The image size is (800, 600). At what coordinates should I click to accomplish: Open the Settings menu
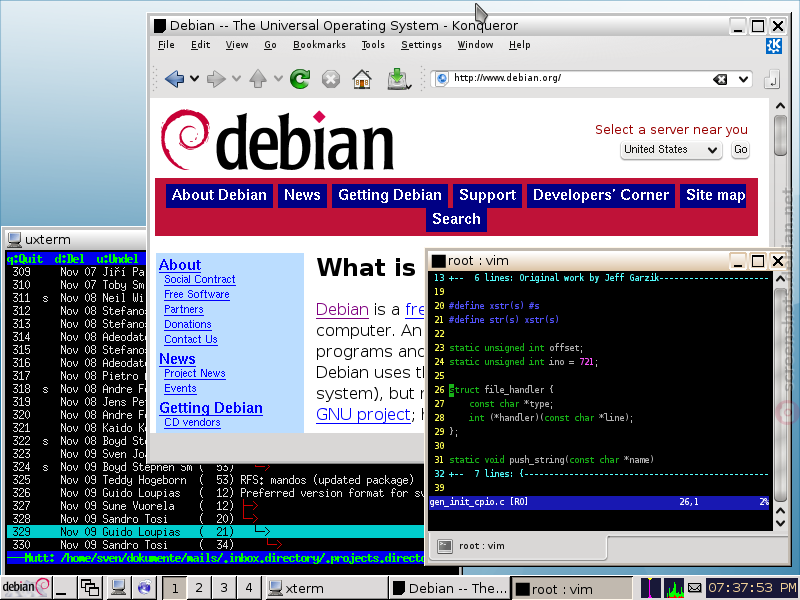click(421, 45)
